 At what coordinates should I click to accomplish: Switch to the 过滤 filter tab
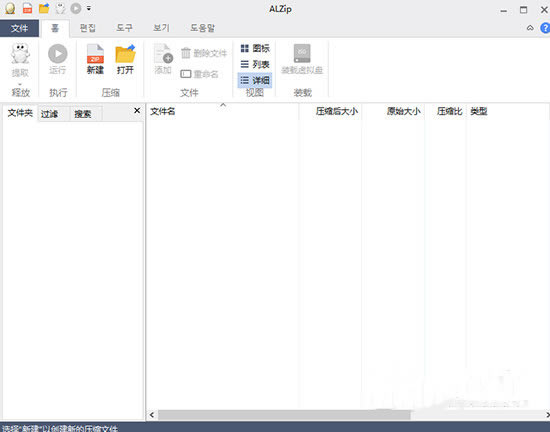coord(49,114)
